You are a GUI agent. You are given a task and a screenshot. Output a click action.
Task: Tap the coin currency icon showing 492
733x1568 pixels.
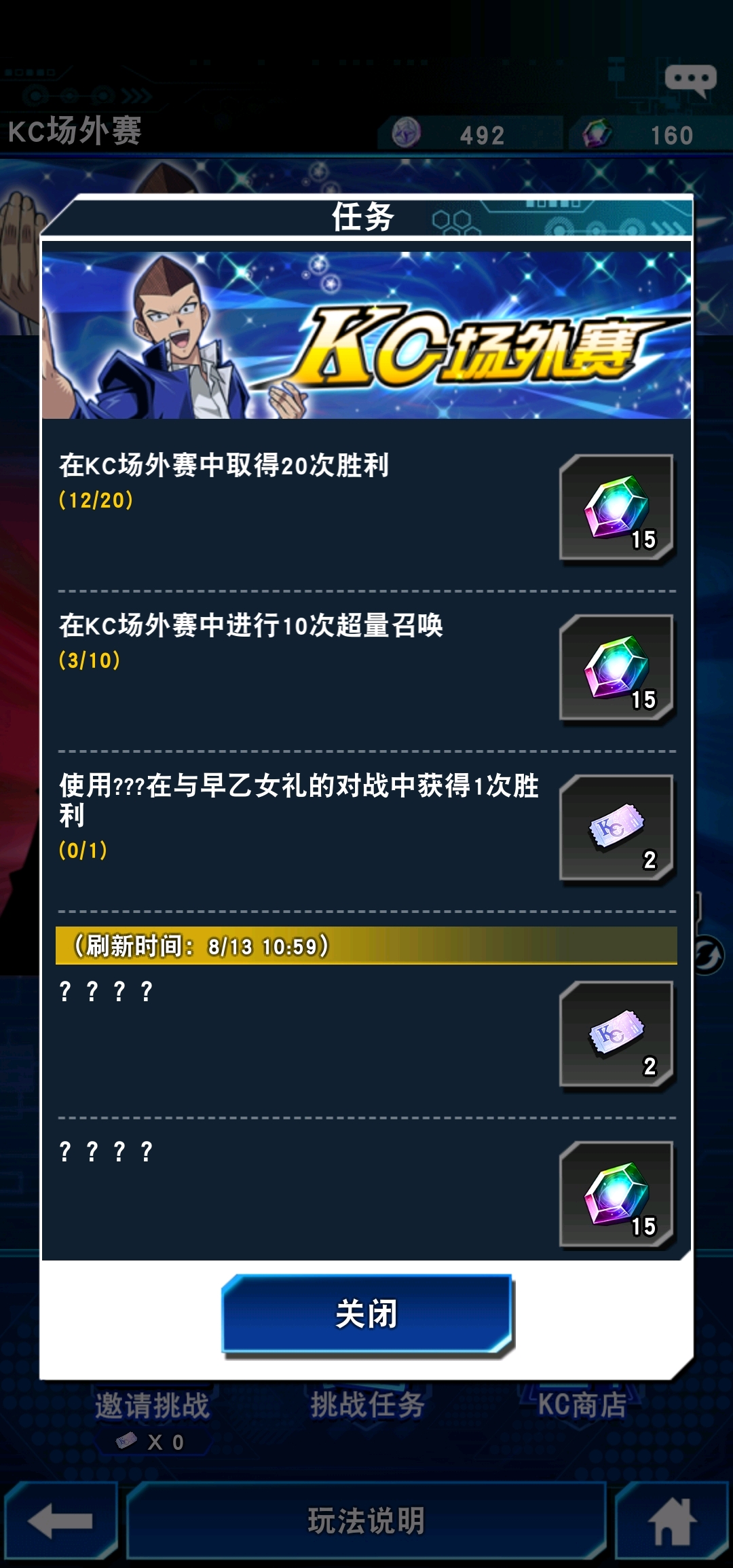pyautogui.click(x=407, y=132)
